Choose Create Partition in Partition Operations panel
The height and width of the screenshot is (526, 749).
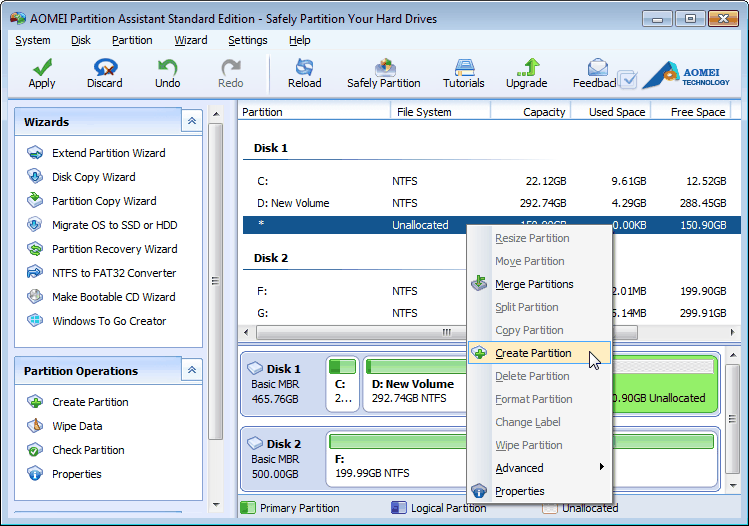[90, 402]
